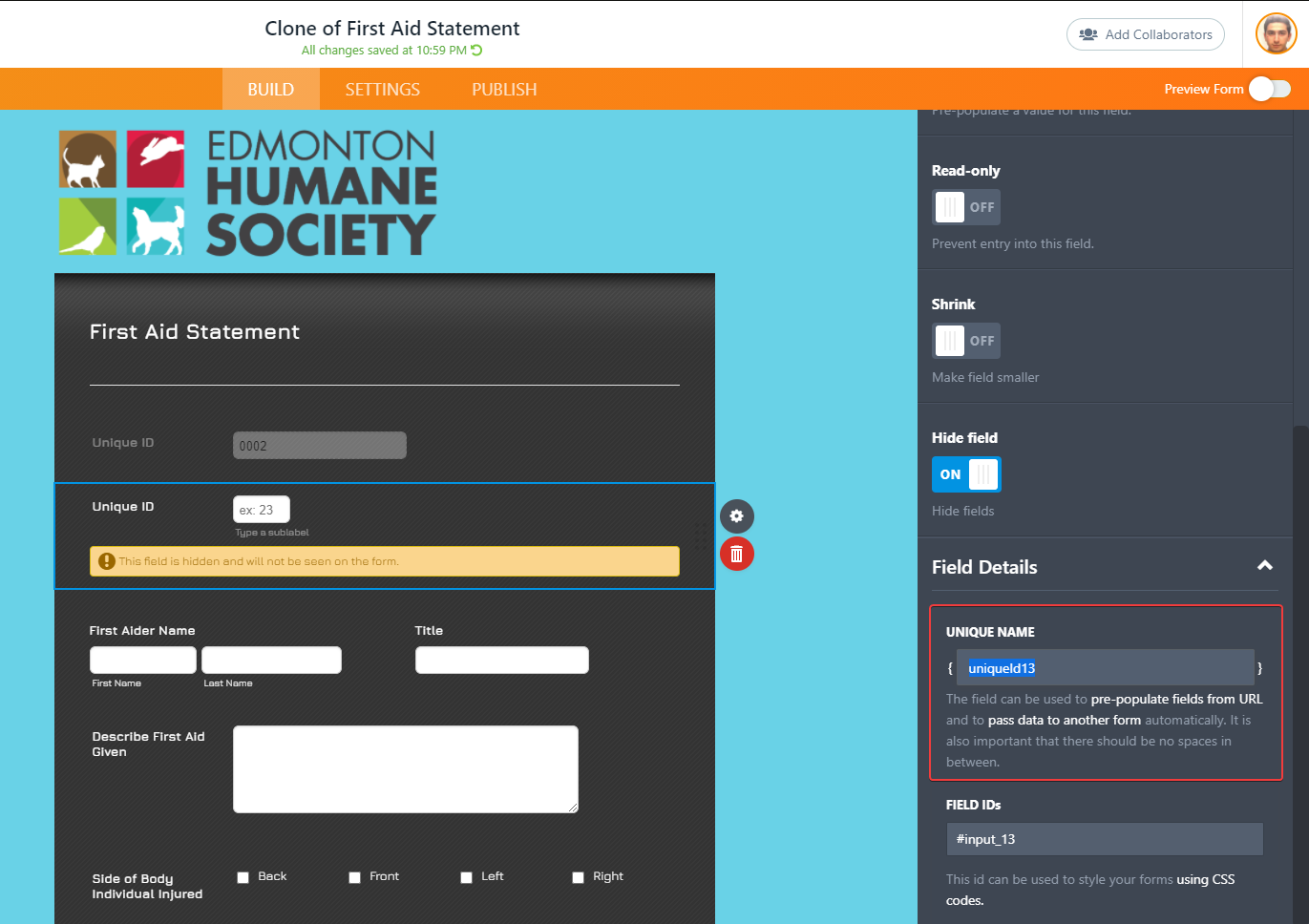Toggle the Read-only switch
Image resolution: width=1309 pixels, height=924 pixels.
[x=966, y=207]
